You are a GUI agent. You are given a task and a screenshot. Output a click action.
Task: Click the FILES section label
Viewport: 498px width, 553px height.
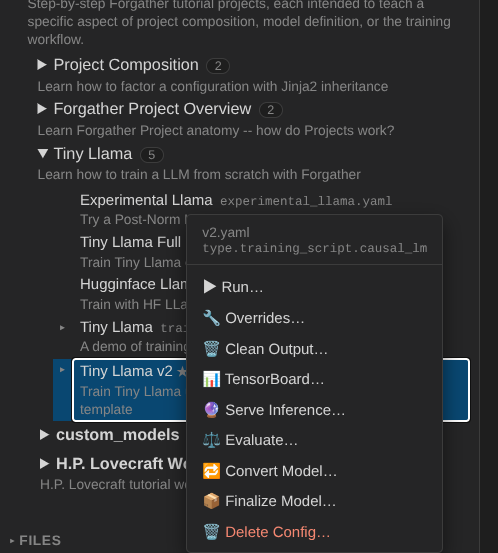point(40,540)
